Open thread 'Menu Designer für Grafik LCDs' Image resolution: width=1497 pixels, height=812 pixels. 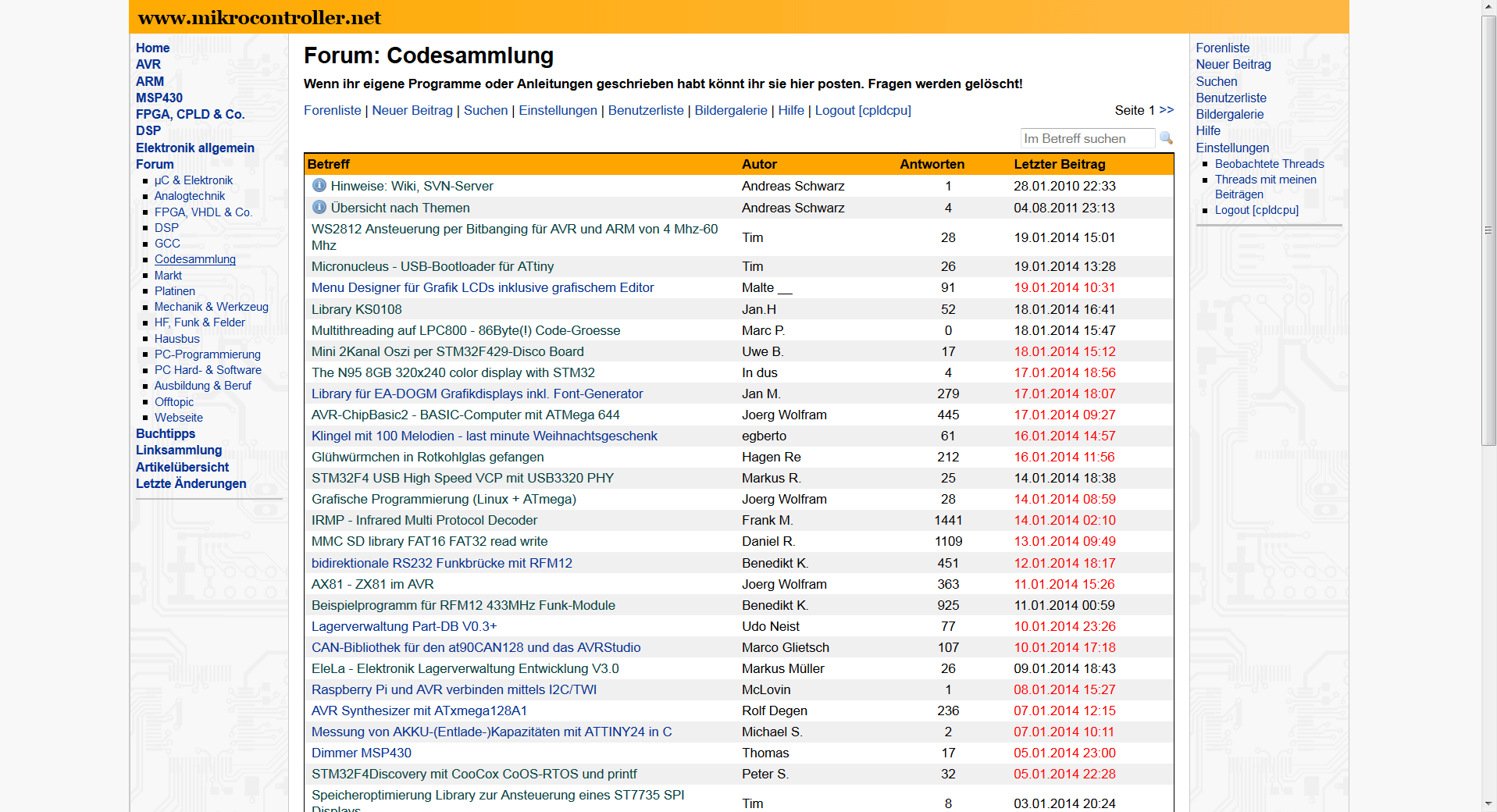(x=483, y=287)
